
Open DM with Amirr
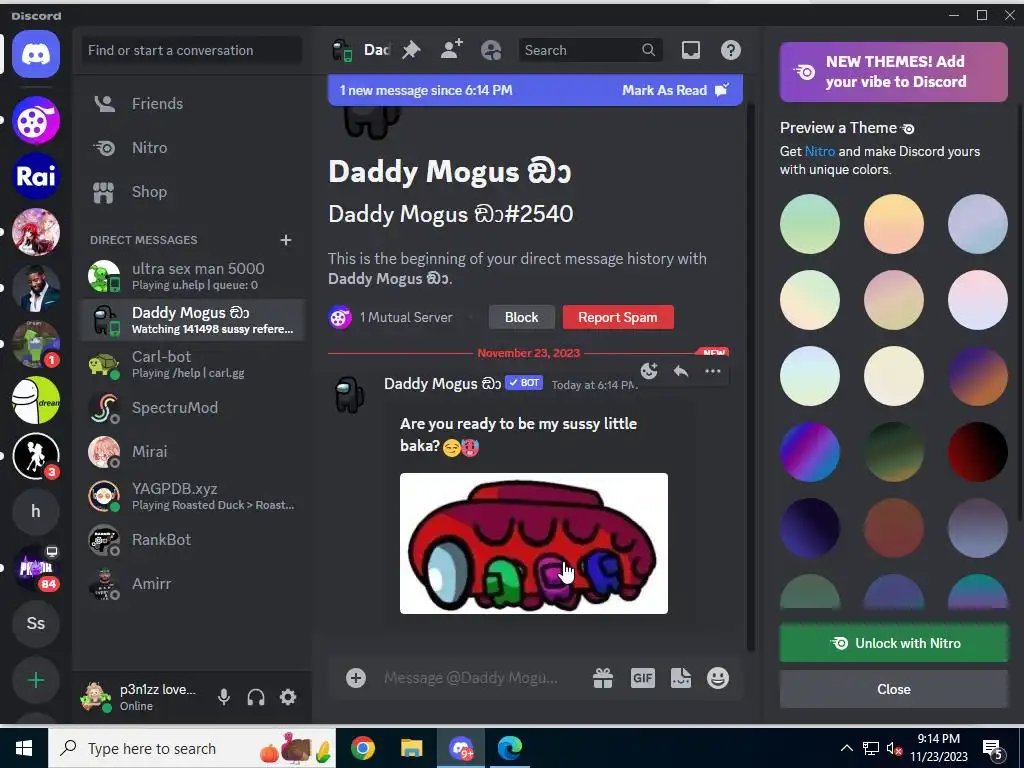tap(192, 583)
